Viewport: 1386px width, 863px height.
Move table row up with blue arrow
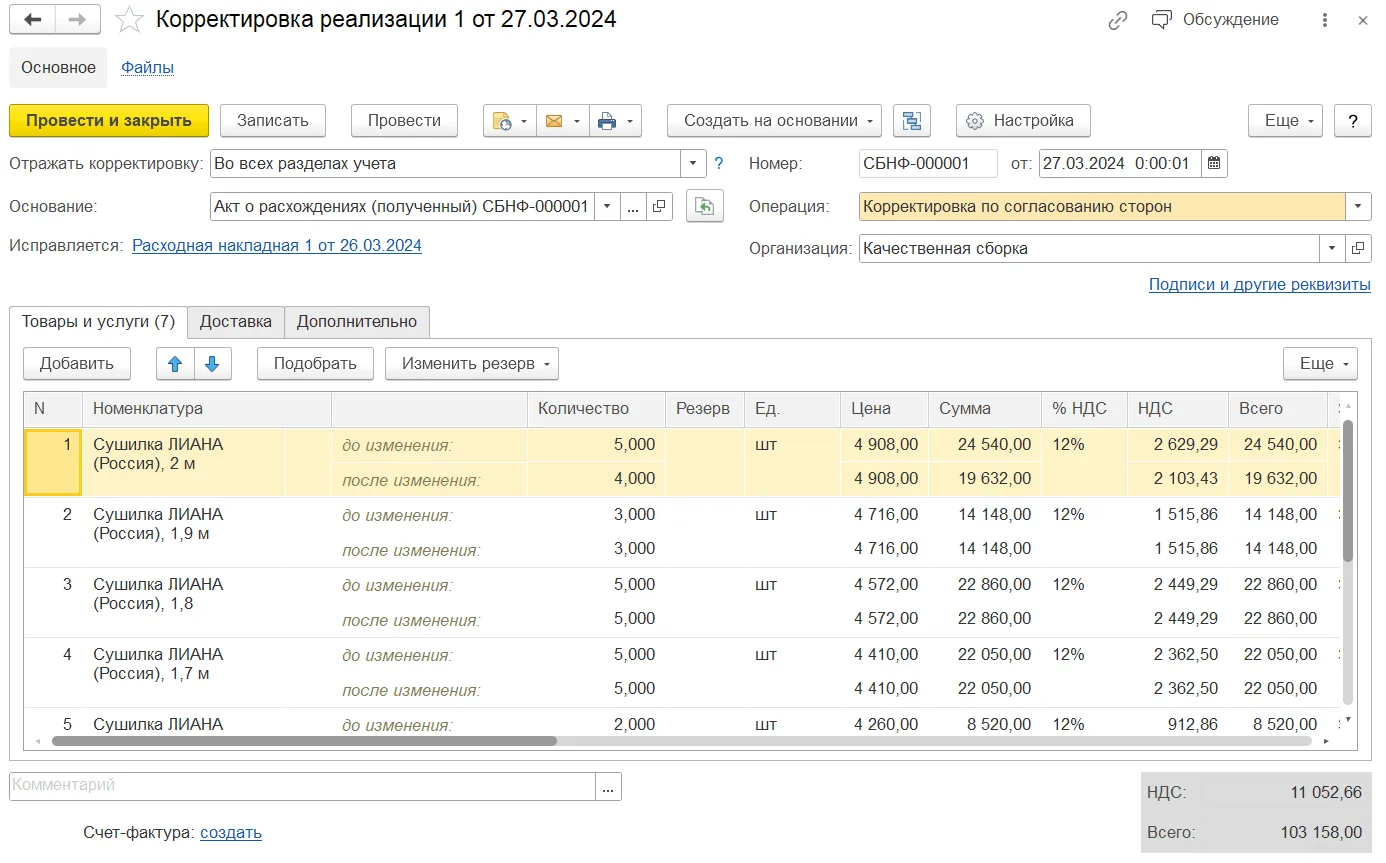pos(175,364)
